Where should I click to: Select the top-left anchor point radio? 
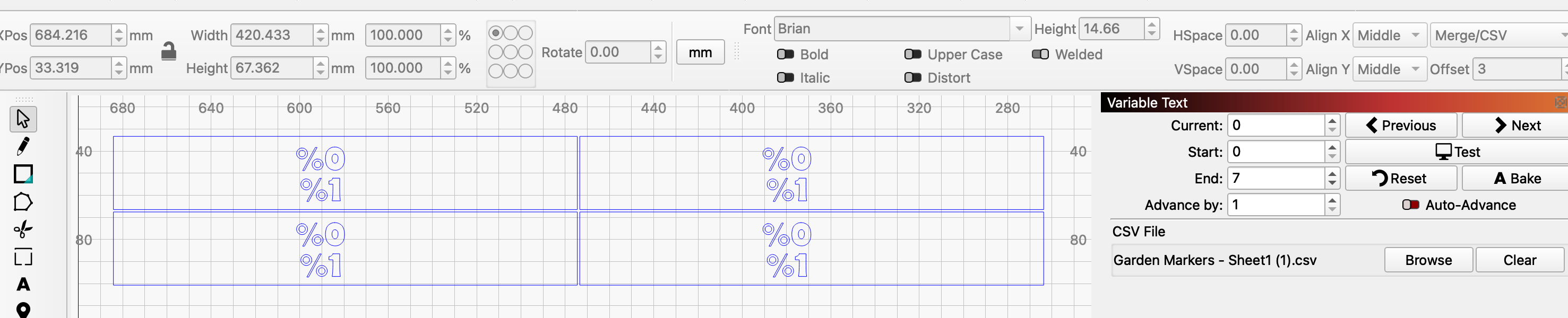pyautogui.click(x=496, y=33)
